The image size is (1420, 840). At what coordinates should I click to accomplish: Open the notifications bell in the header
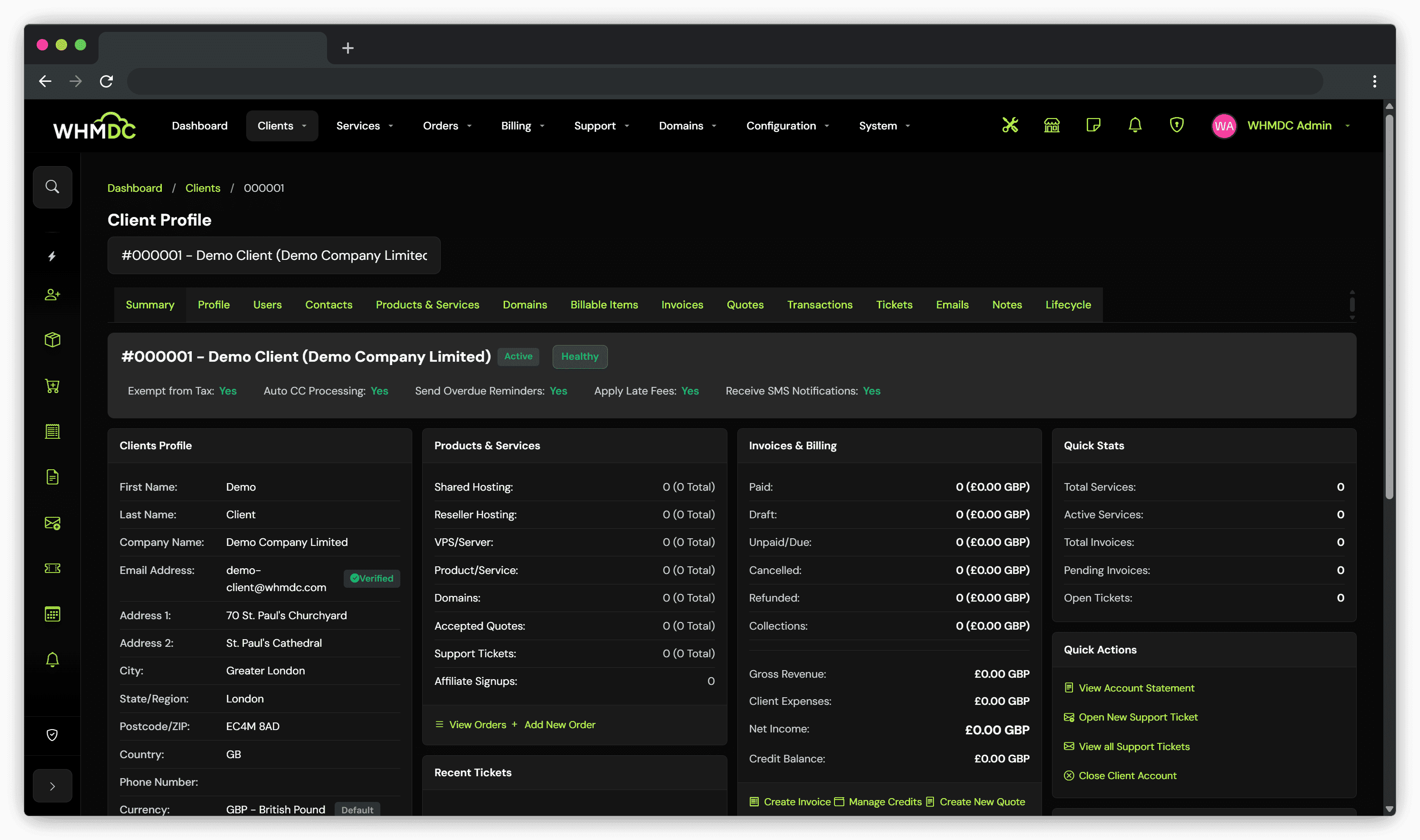coord(1135,125)
